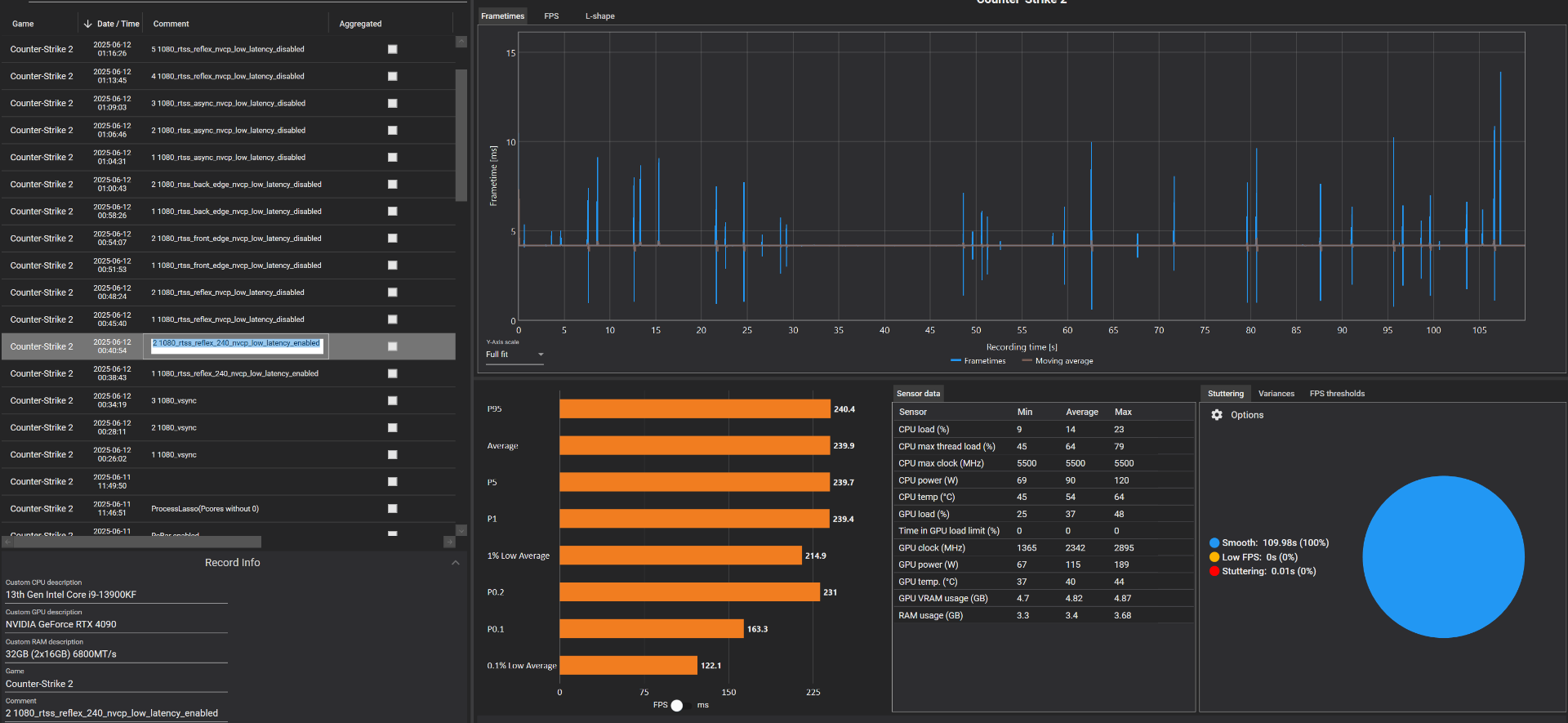Check Aggregated box for ProcessLasso row
Viewport: 1568px width, 723px height.
point(392,508)
